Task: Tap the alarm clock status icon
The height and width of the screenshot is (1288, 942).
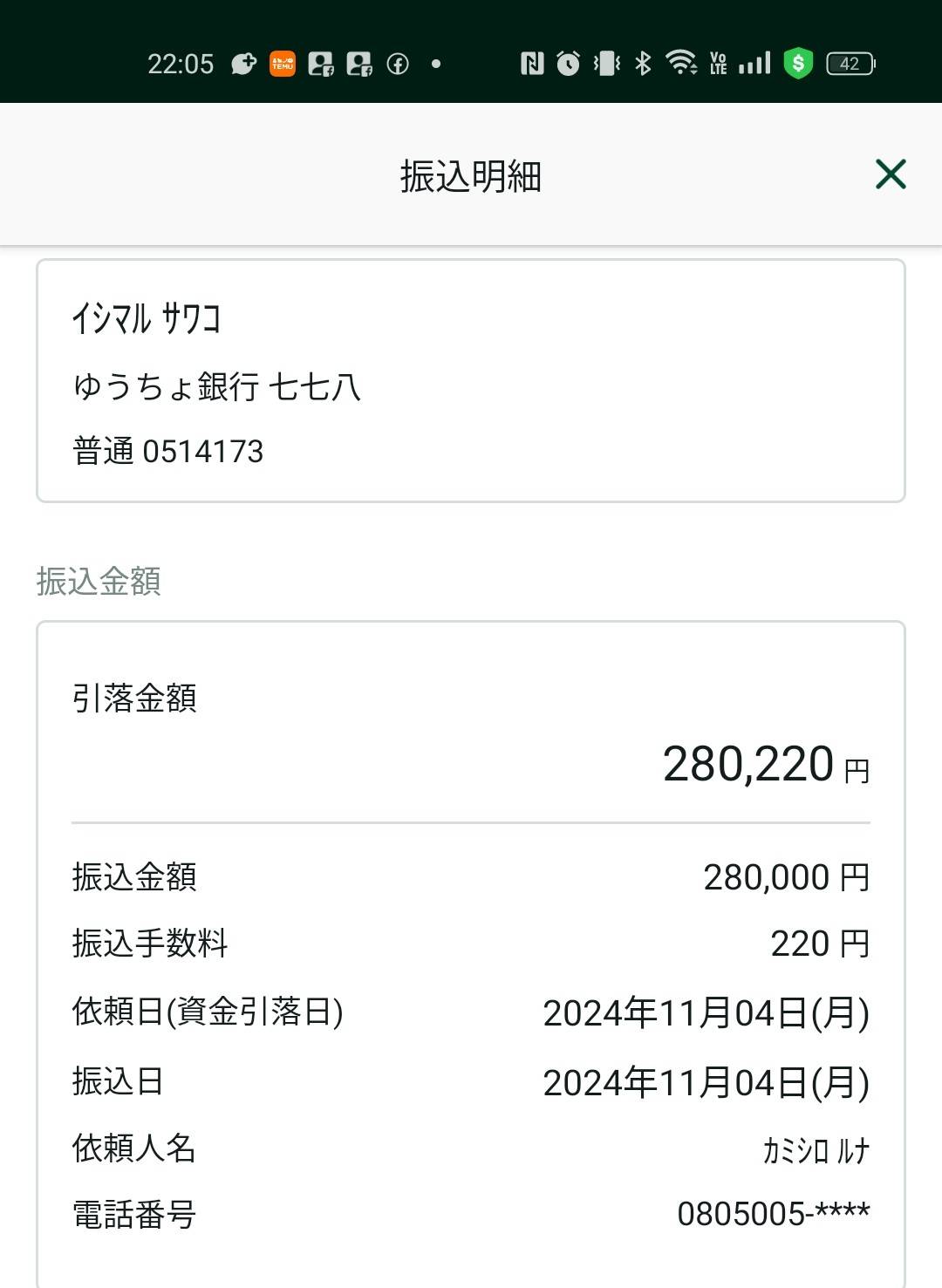Action: point(568,63)
